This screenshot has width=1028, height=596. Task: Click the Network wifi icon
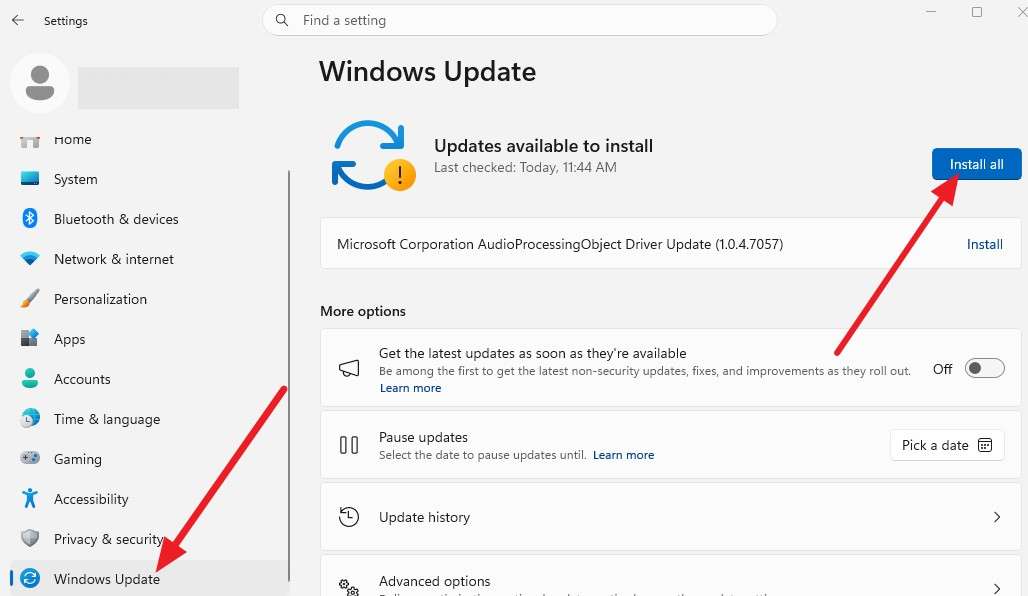30,258
